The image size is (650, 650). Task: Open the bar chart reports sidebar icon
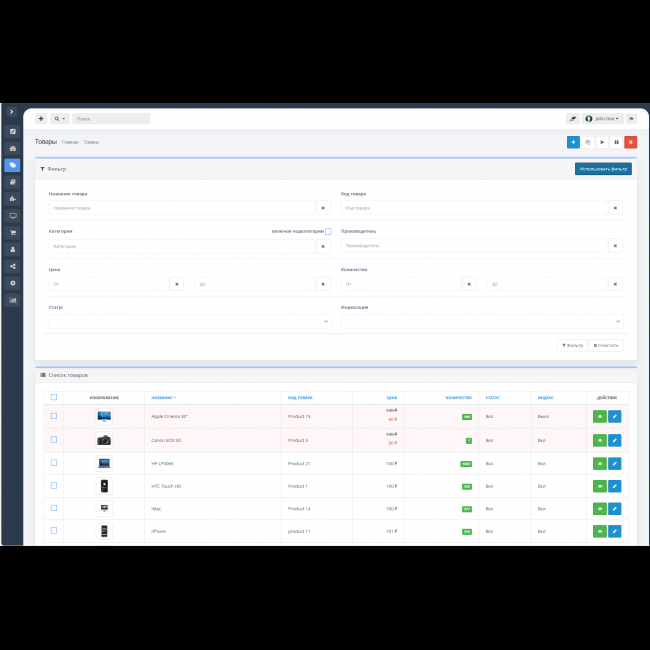[13, 300]
